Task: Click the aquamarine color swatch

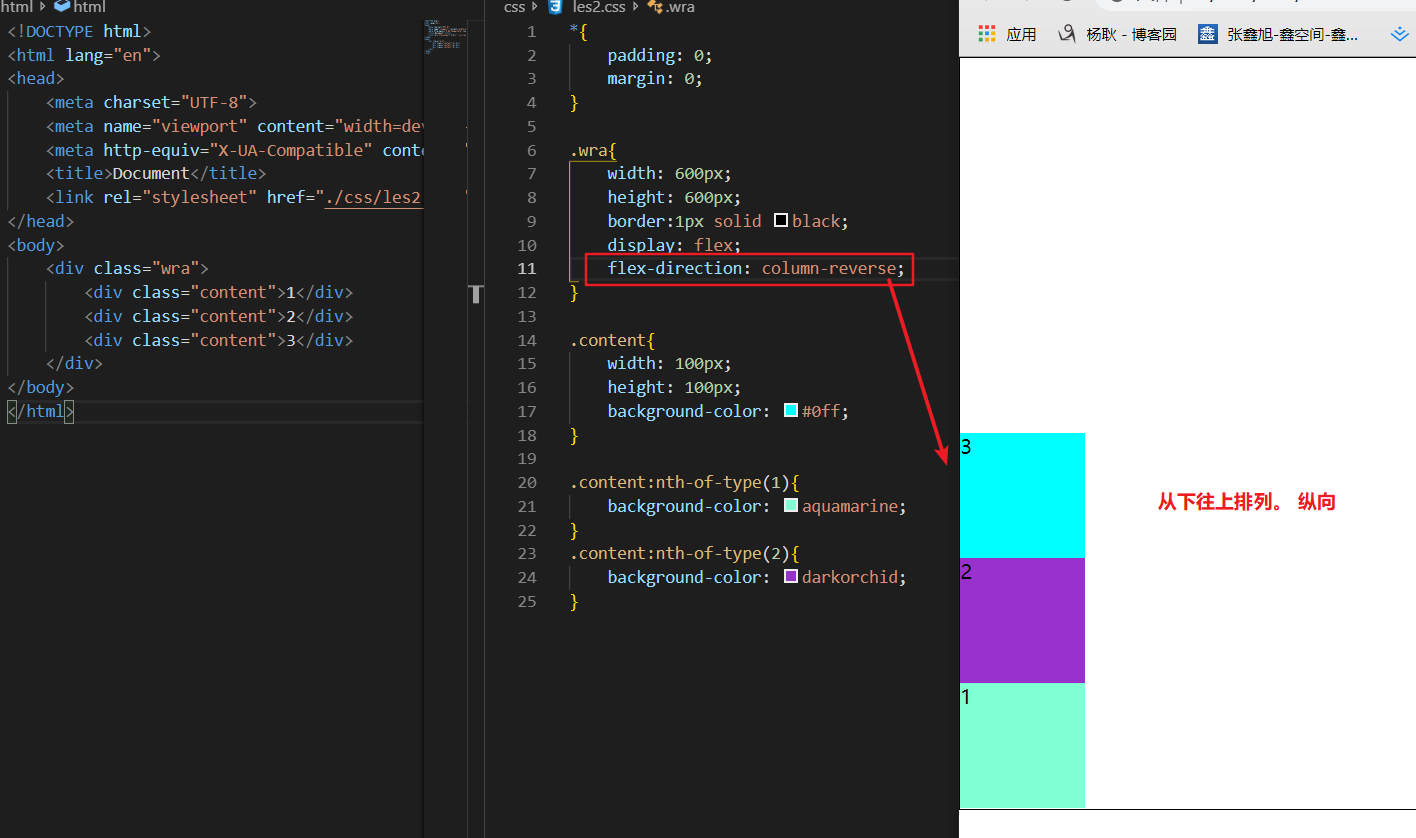Action: click(791, 506)
